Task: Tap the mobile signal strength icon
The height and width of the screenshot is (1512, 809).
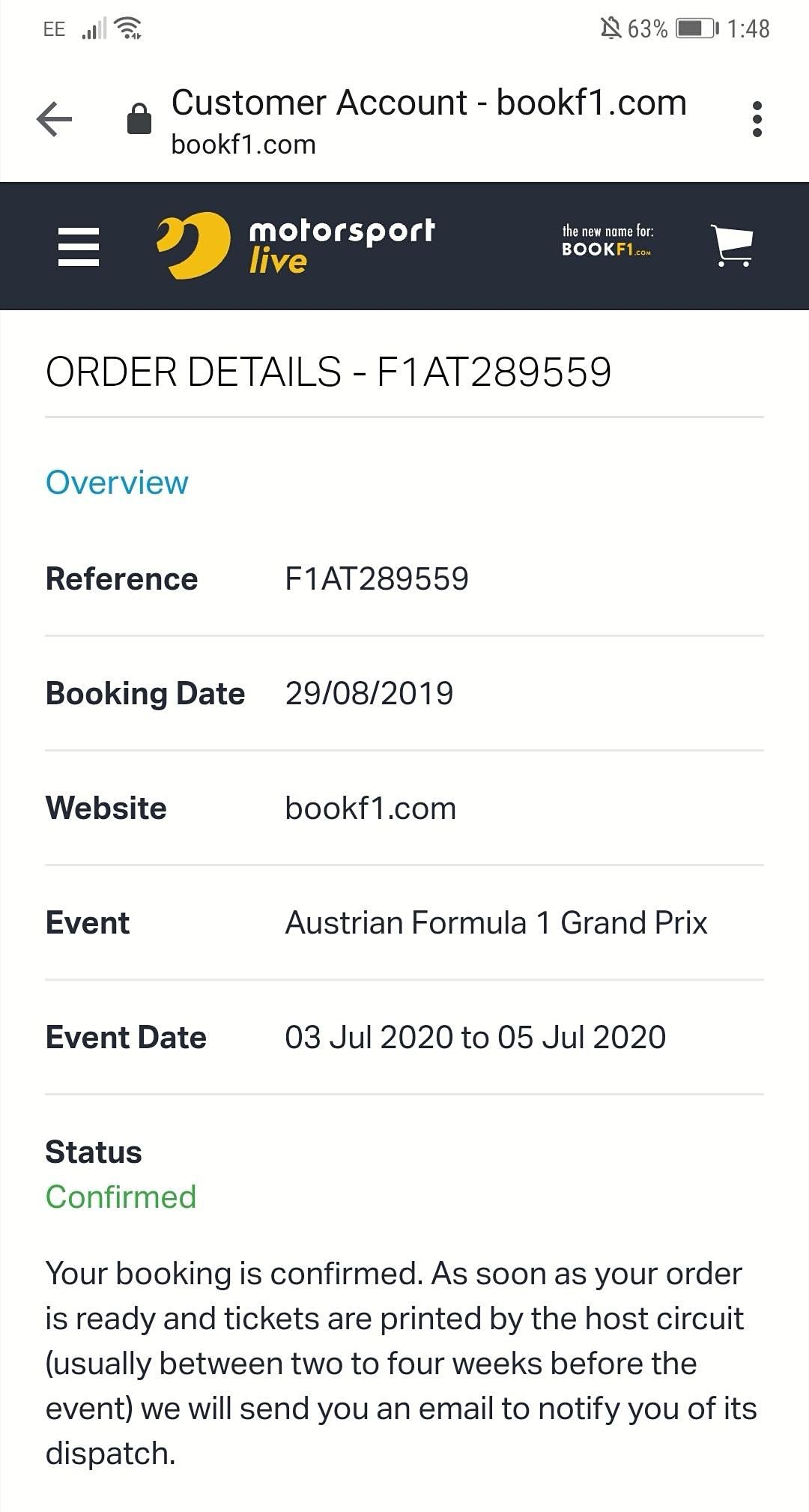Action: coord(94,29)
